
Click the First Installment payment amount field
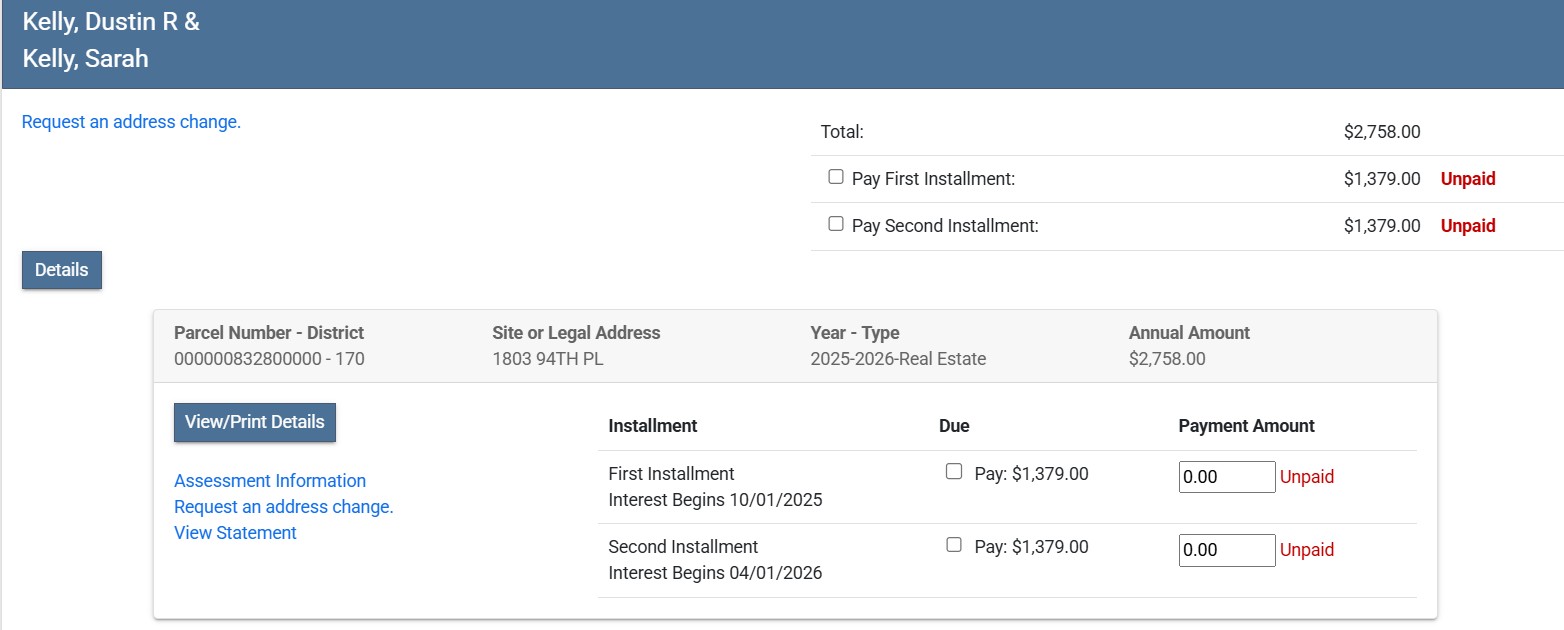[1227, 477]
